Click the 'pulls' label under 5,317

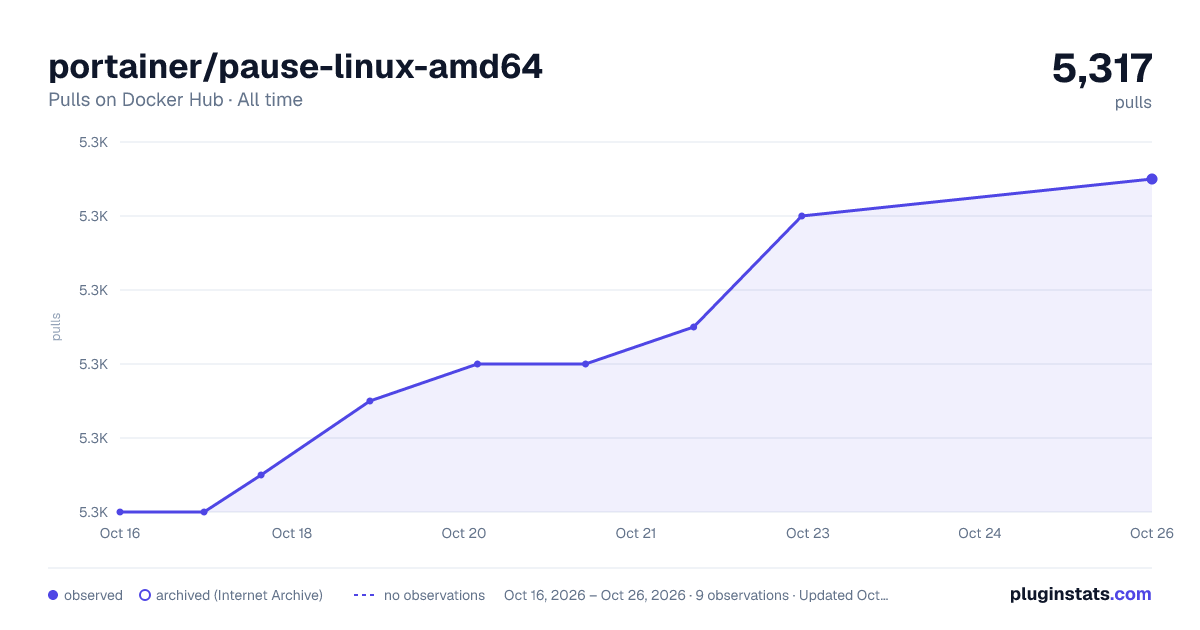1133,103
